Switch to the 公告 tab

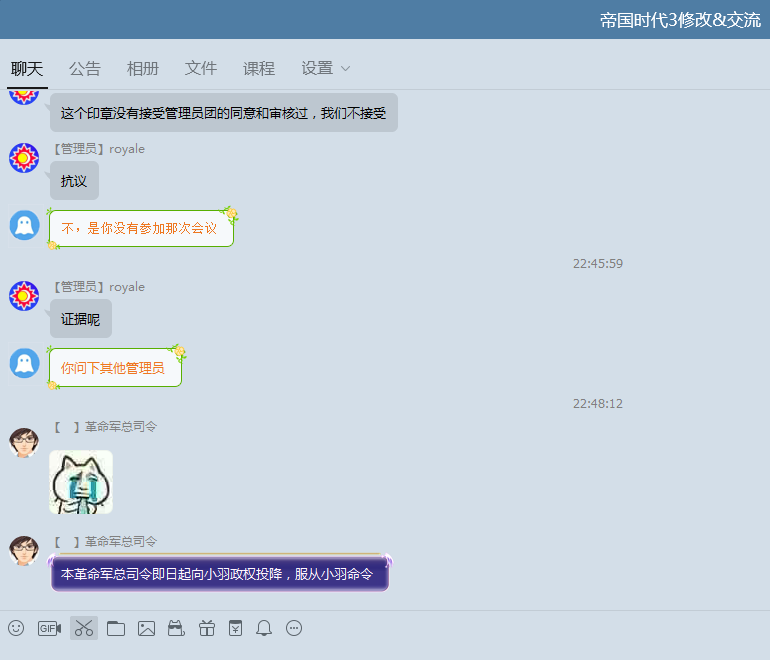click(84, 69)
